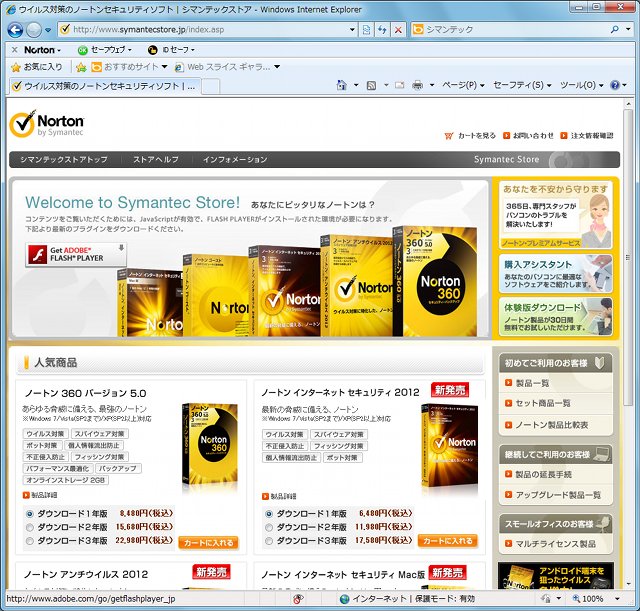The width and height of the screenshot is (640, 611).
Task: Click the address bar URL field
Action: tap(204, 29)
